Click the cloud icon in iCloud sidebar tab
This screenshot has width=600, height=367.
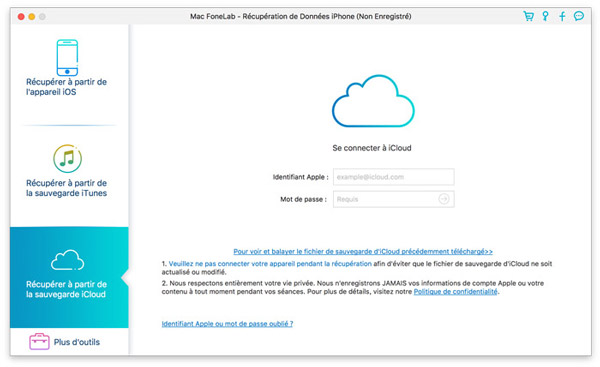click(67, 260)
